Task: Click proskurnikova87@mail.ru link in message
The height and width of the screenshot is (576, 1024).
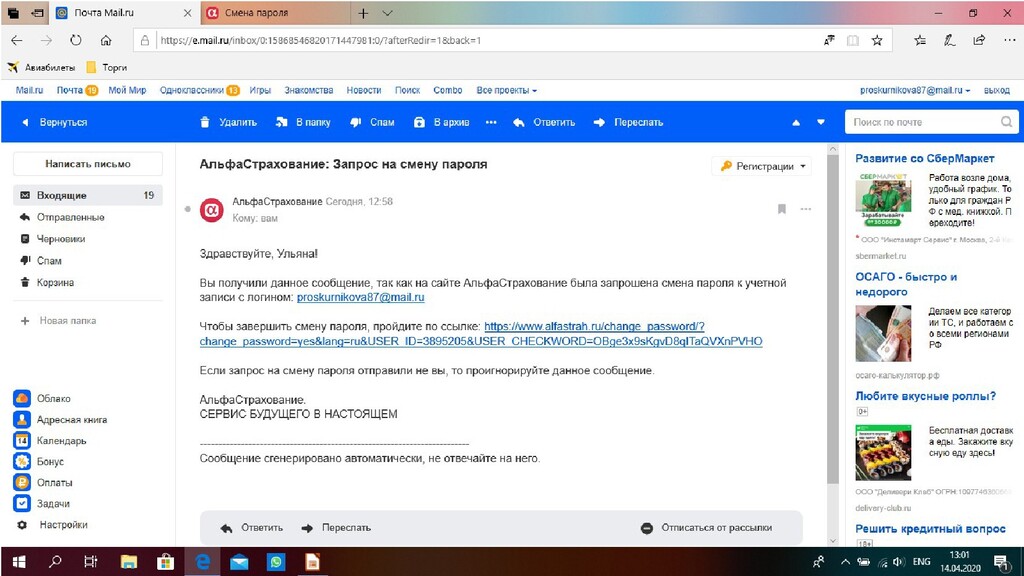Action: (x=360, y=297)
